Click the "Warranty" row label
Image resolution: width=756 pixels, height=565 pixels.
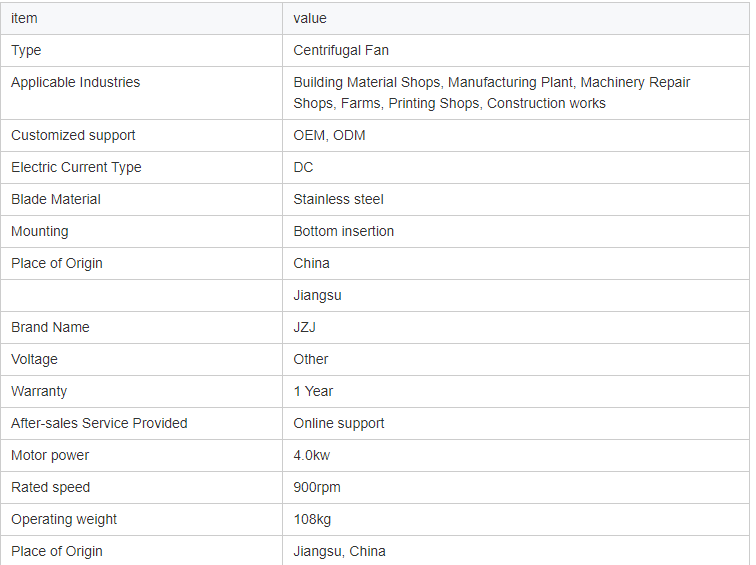pyautogui.click(x=39, y=391)
